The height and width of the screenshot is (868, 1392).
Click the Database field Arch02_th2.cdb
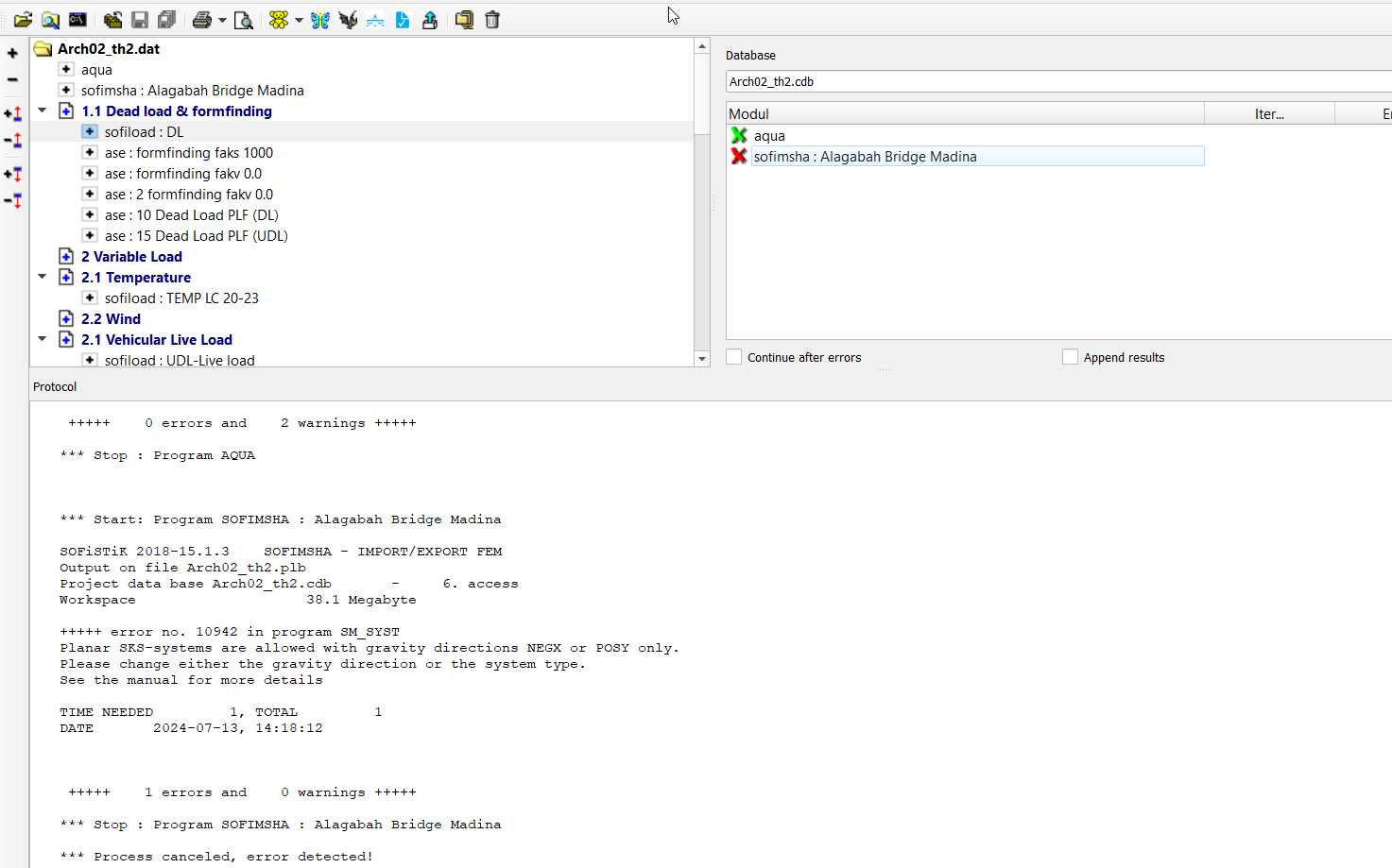point(1058,81)
